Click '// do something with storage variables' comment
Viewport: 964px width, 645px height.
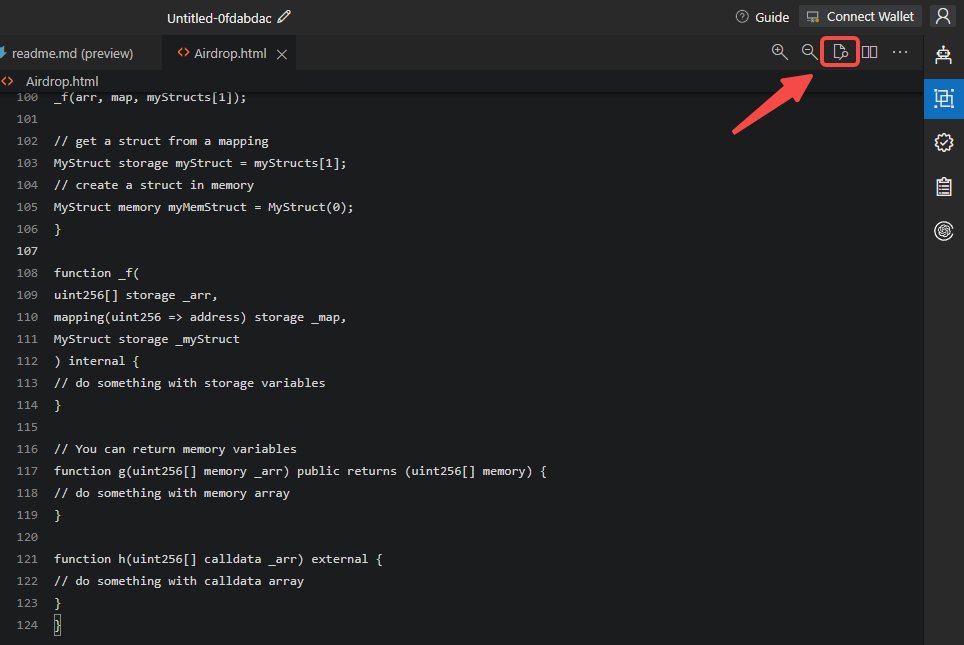tap(189, 383)
